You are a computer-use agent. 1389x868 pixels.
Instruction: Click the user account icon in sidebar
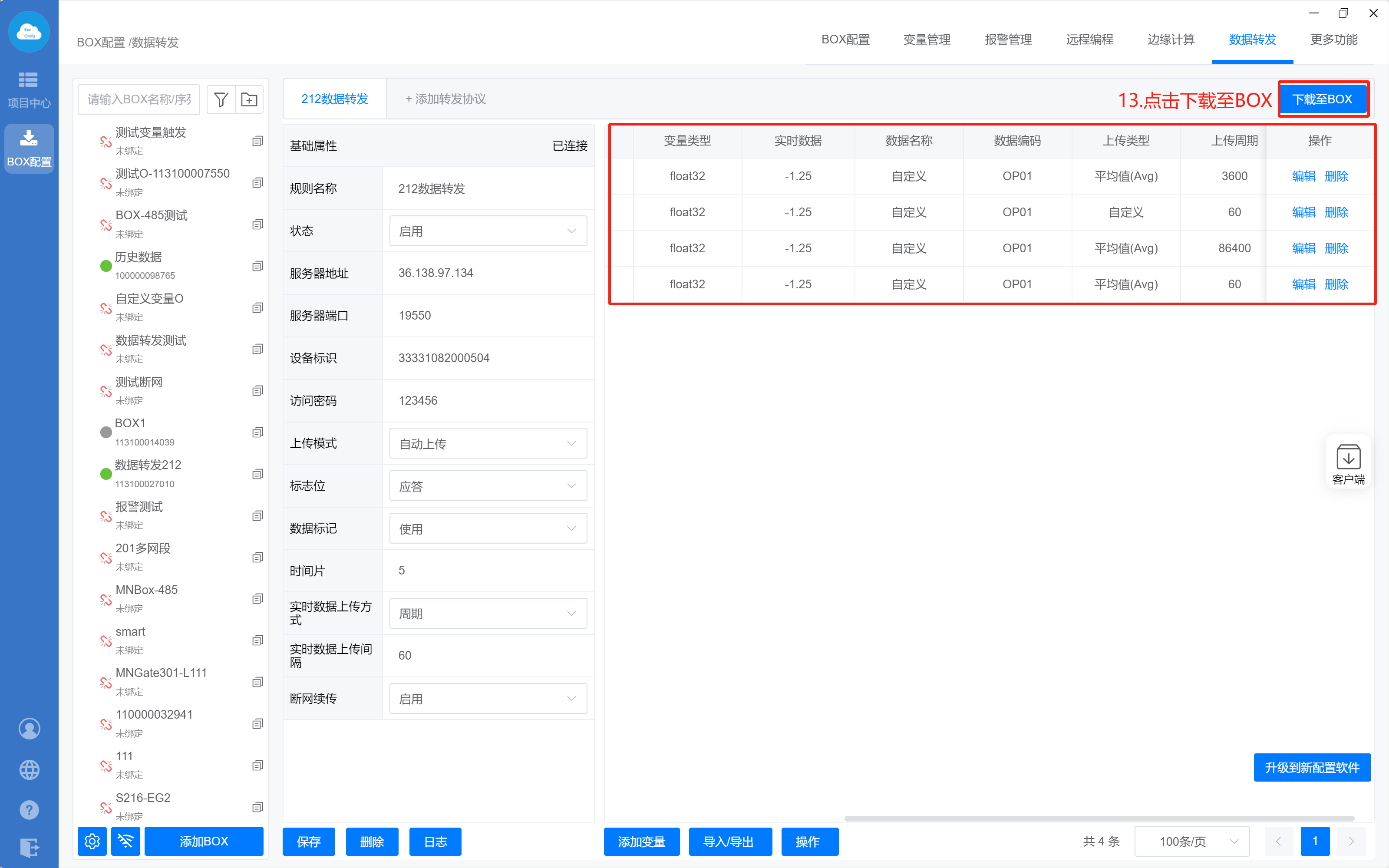(x=29, y=729)
